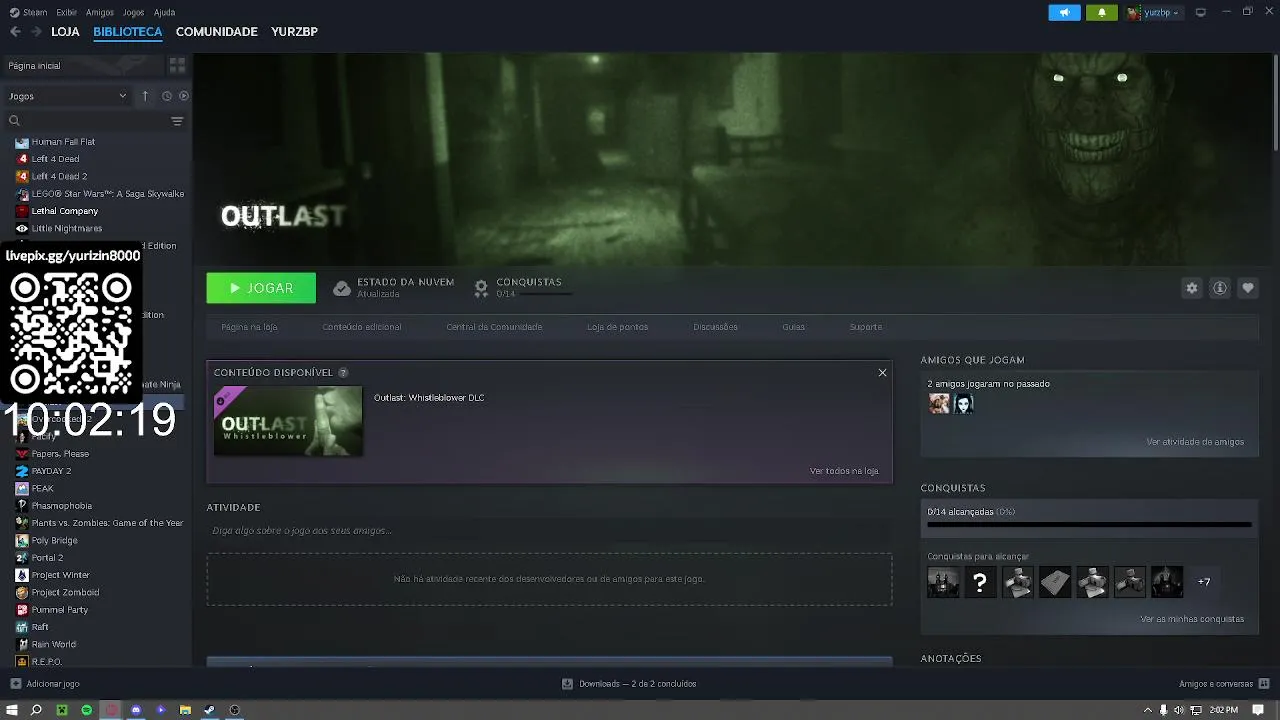Screen dimensions: 1280x720
Task: Add Outlast to favorites with the heart icon
Action: [x=1248, y=288]
